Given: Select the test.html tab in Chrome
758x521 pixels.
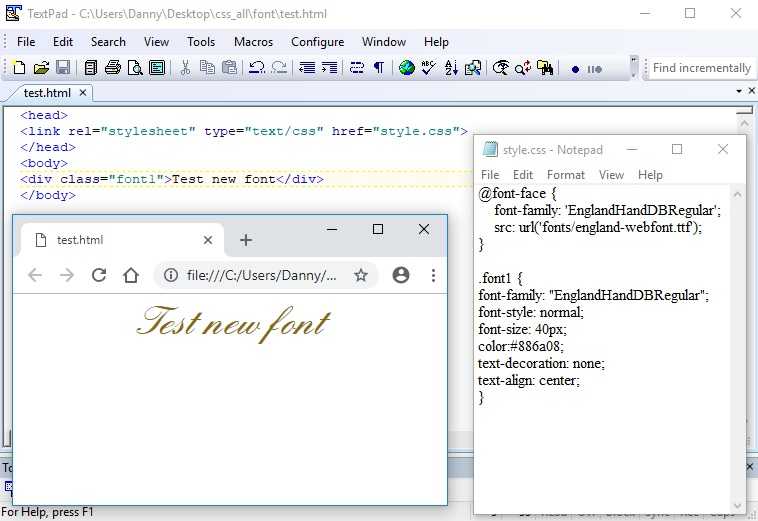Looking at the screenshot, I should [x=121, y=240].
